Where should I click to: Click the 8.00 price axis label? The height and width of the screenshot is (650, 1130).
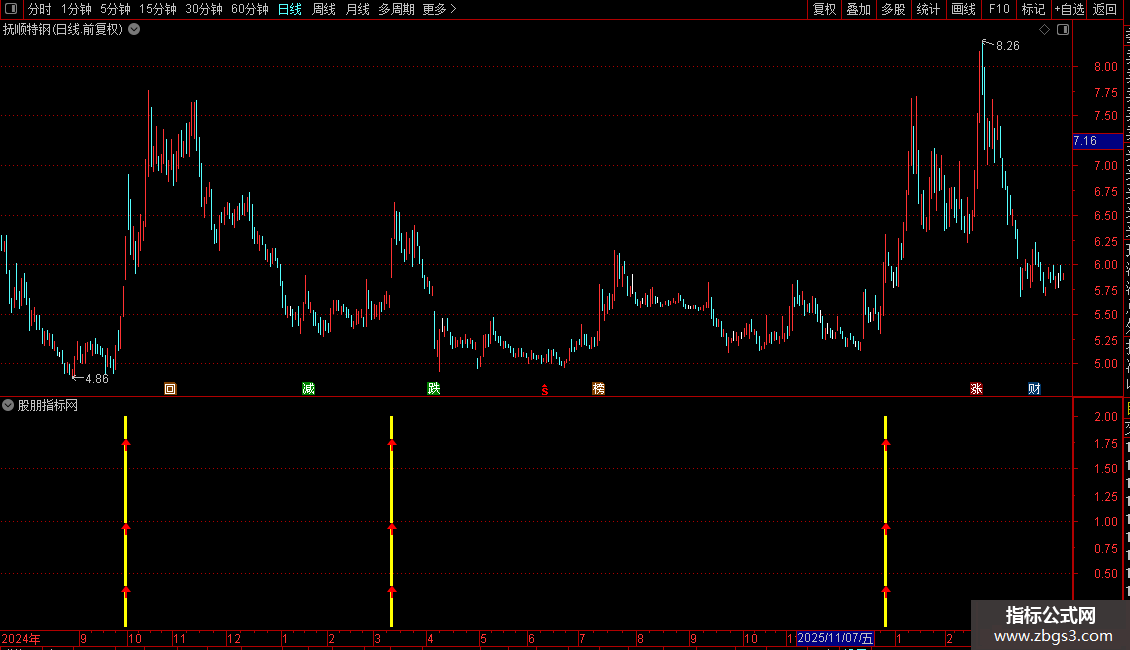pyautogui.click(x=1105, y=66)
